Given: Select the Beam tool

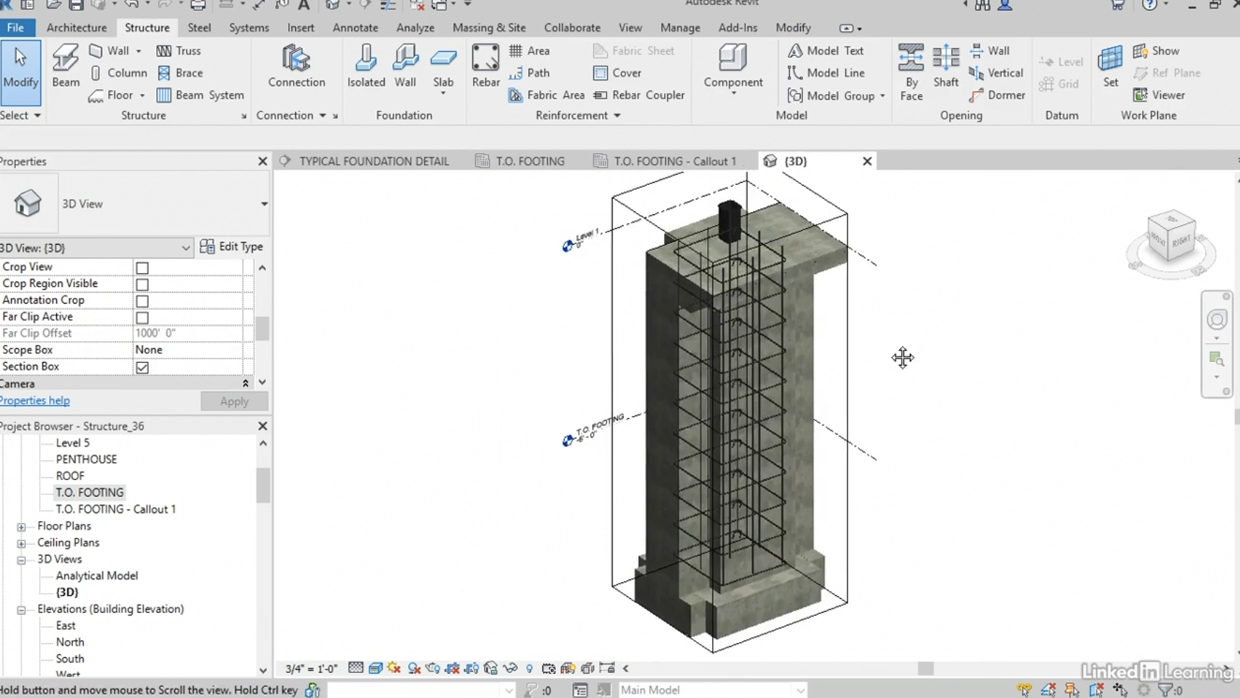Looking at the screenshot, I should tap(66, 67).
